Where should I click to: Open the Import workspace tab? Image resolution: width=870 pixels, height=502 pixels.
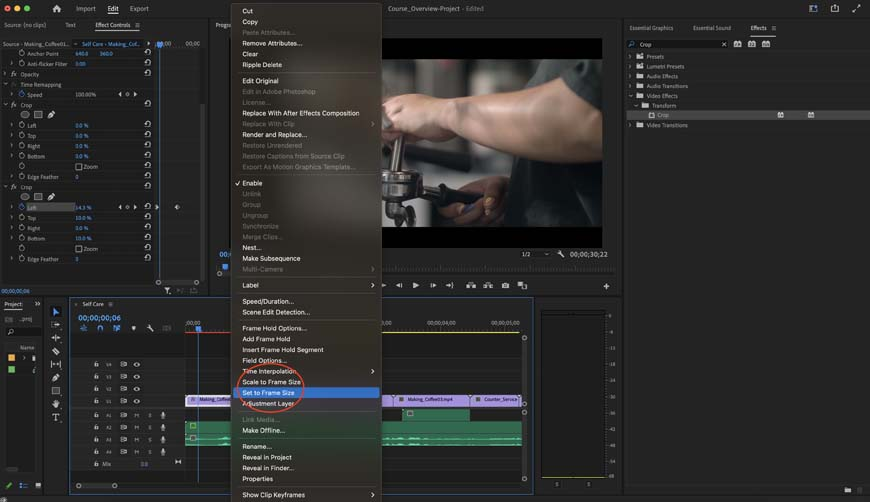85,9
